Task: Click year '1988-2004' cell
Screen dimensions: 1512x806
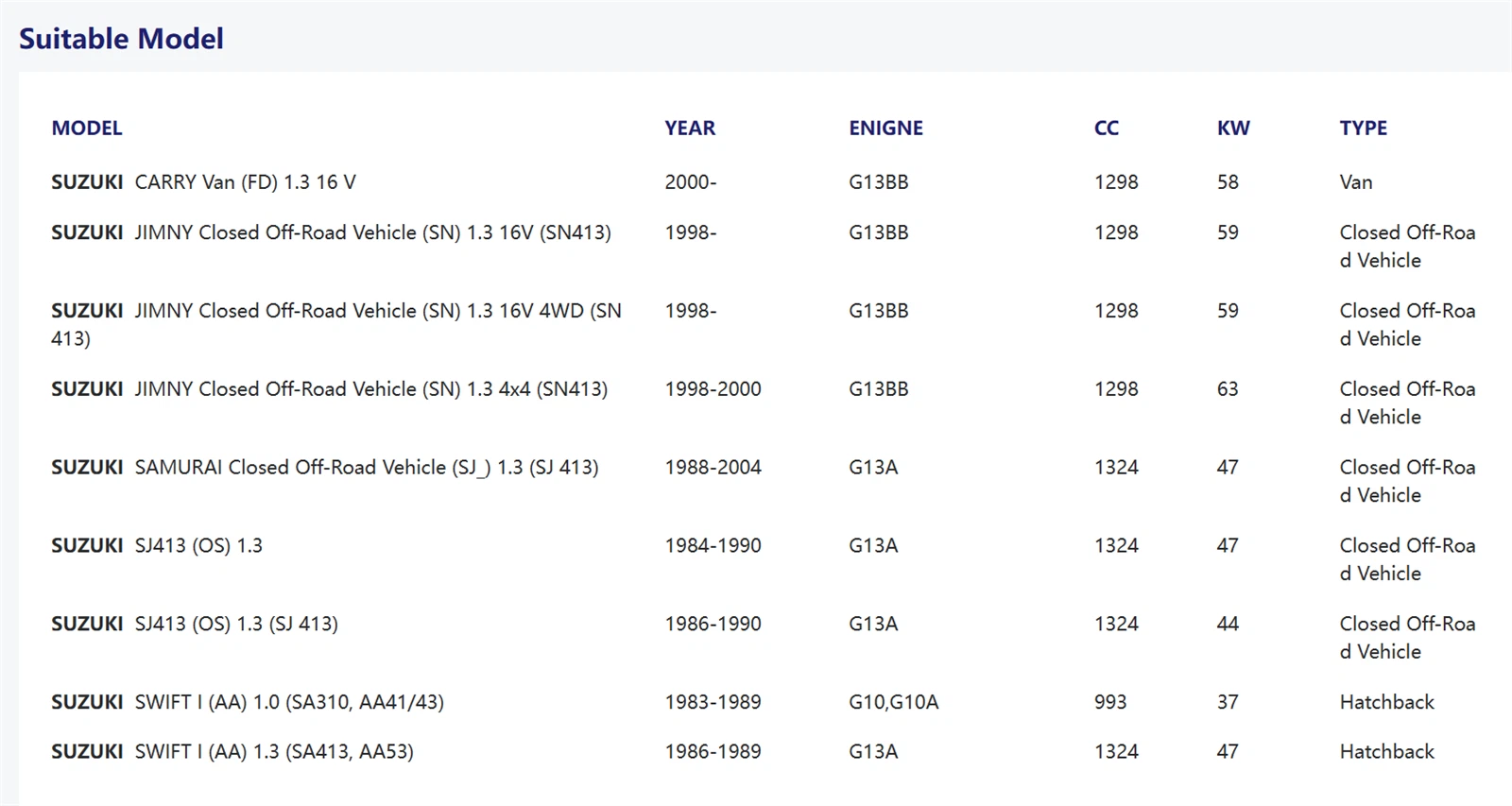Action: [713, 468]
